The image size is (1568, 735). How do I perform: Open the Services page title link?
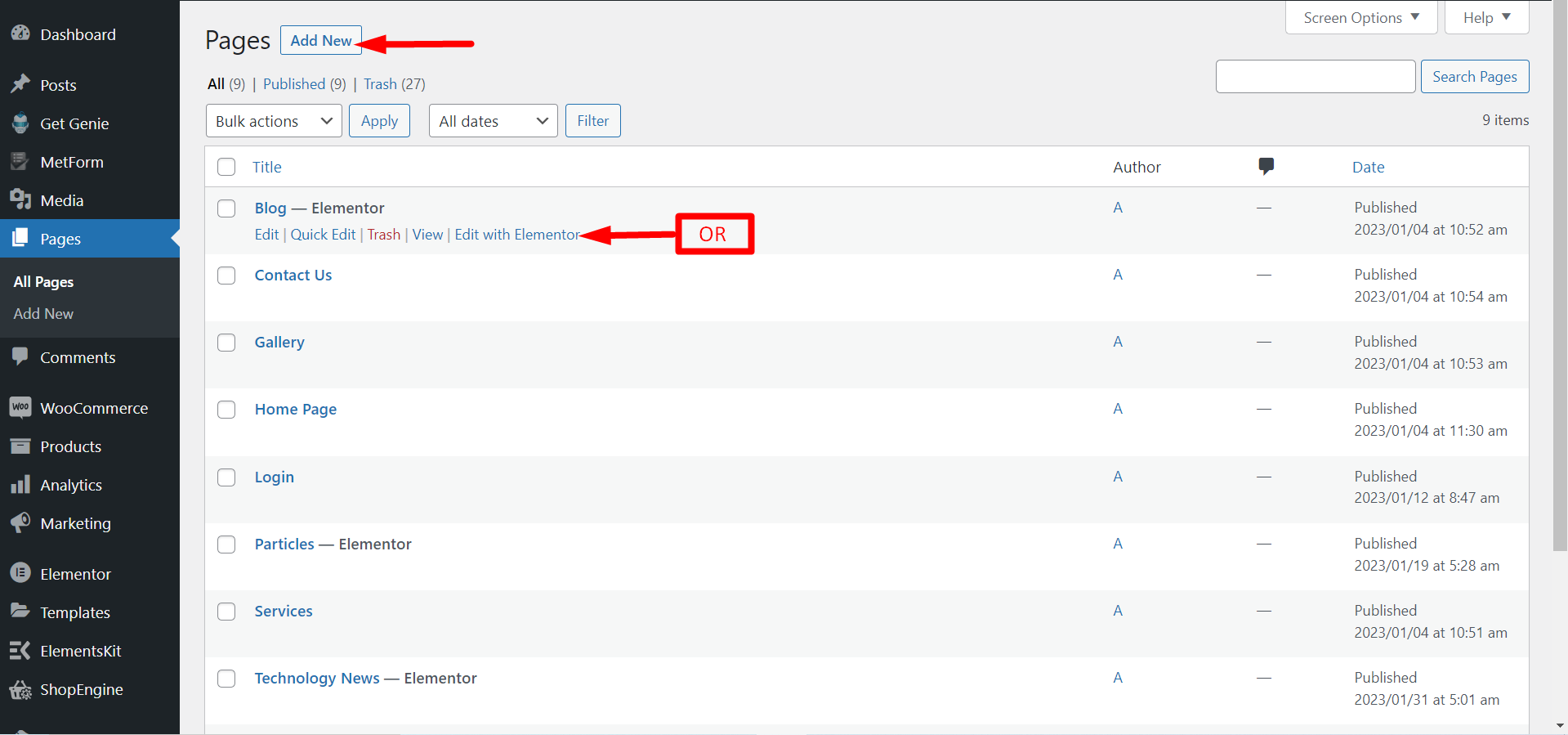(x=284, y=612)
